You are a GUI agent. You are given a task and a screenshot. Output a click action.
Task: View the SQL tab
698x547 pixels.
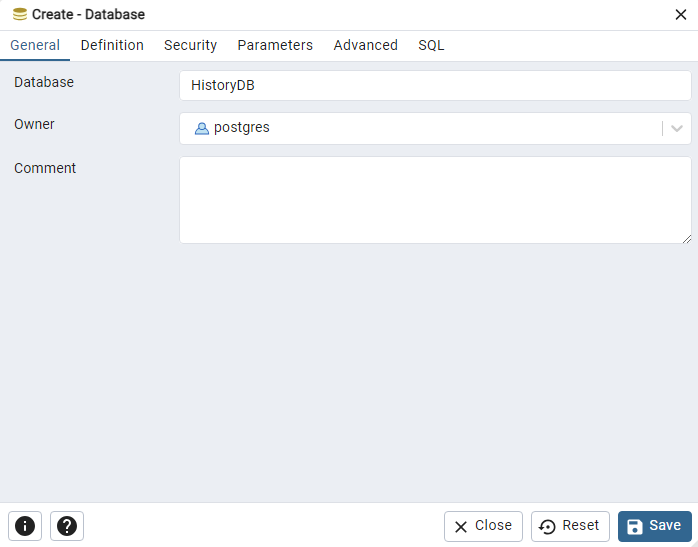coord(431,45)
